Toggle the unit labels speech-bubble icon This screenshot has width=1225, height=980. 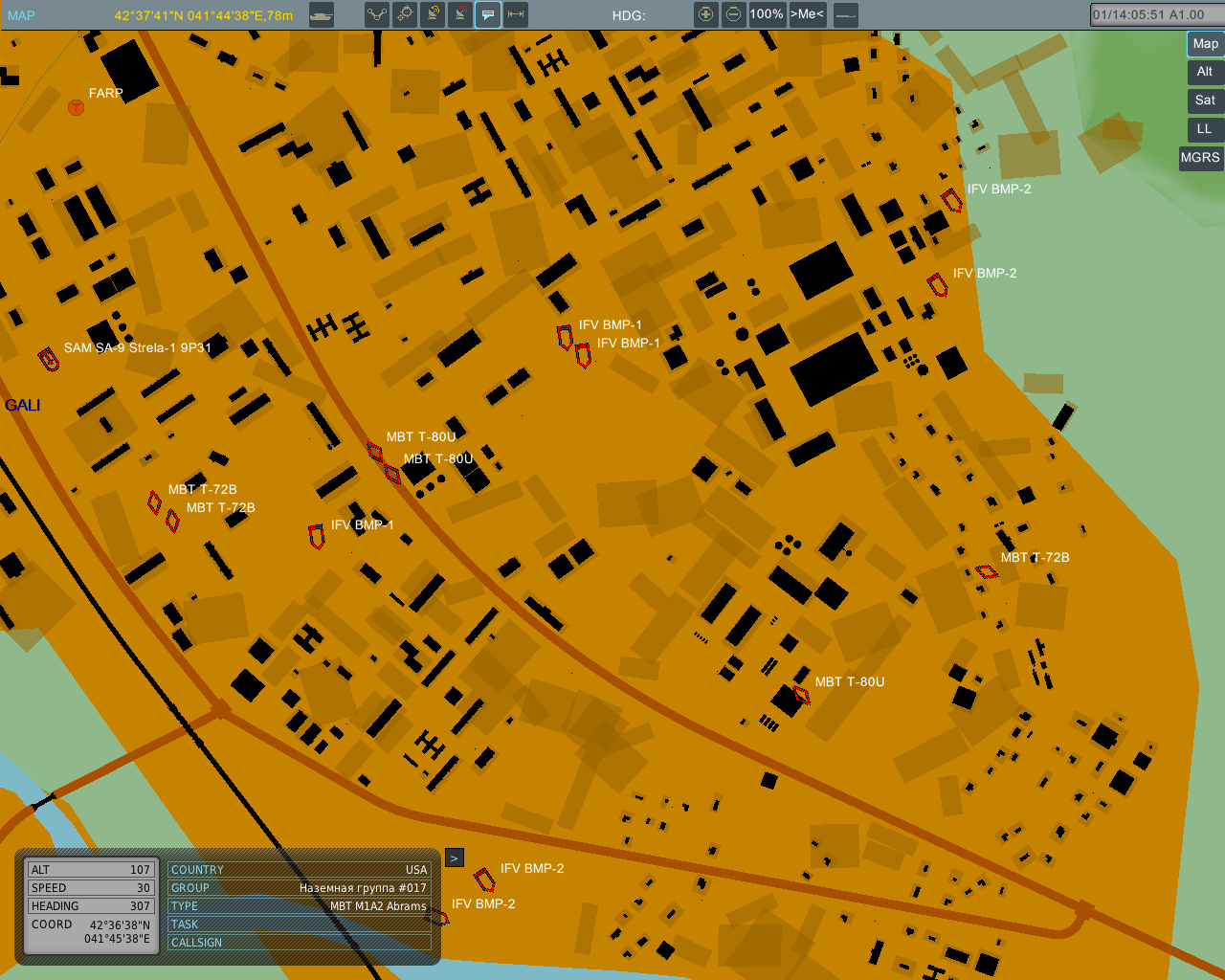tap(488, 14)
